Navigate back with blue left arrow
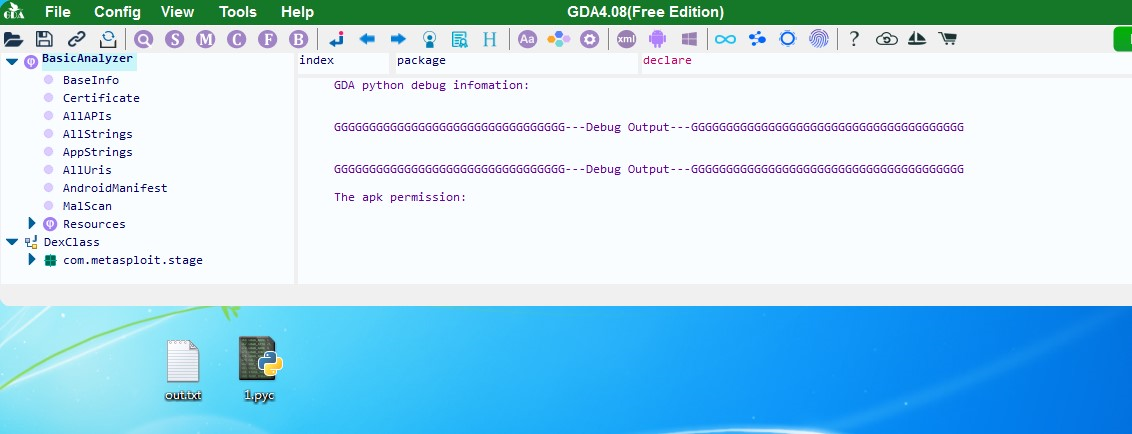This screenshot has height=434, width=1132. (367, 39)
